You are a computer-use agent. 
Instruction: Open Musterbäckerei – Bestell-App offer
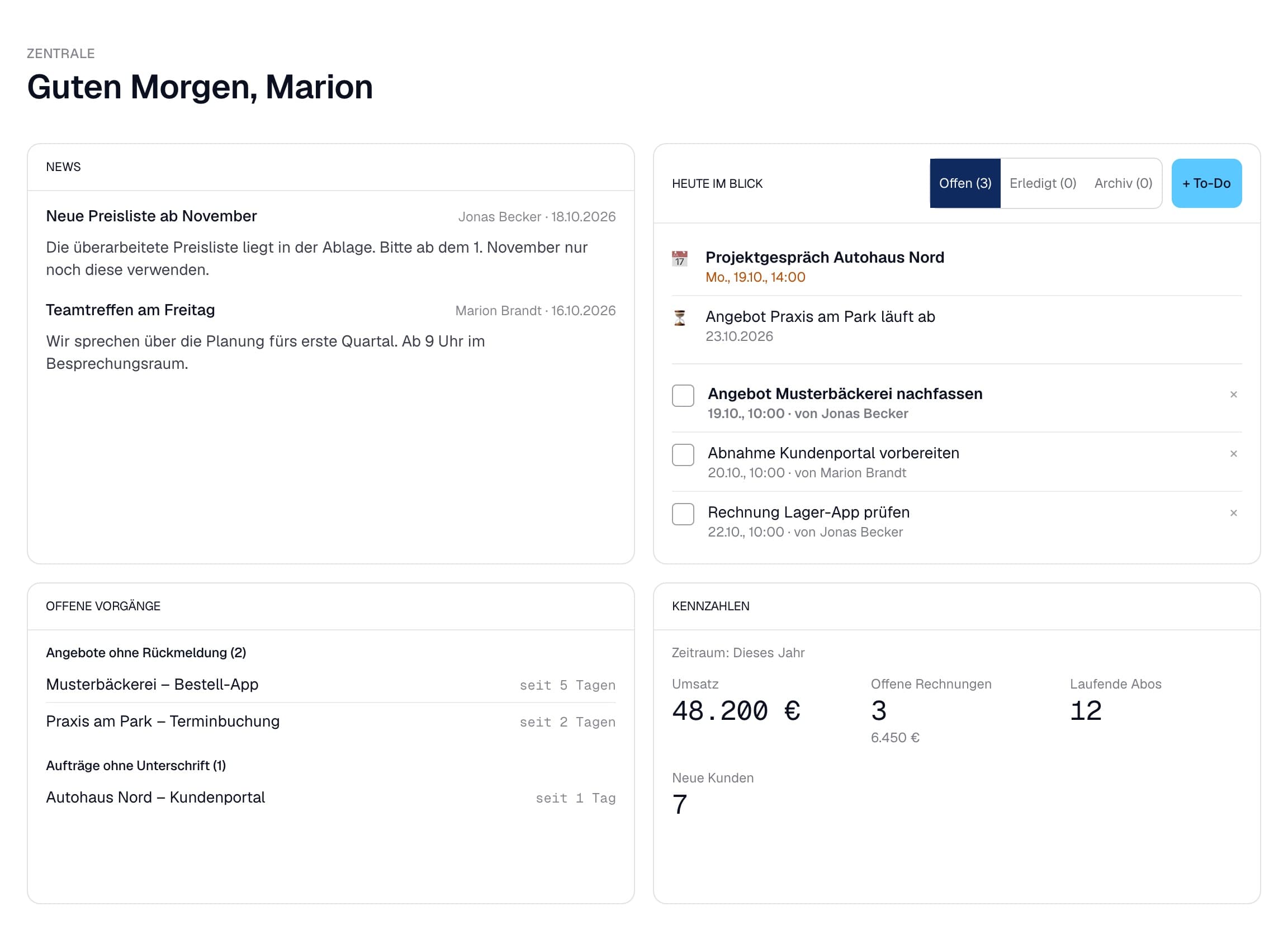(330, 684)
